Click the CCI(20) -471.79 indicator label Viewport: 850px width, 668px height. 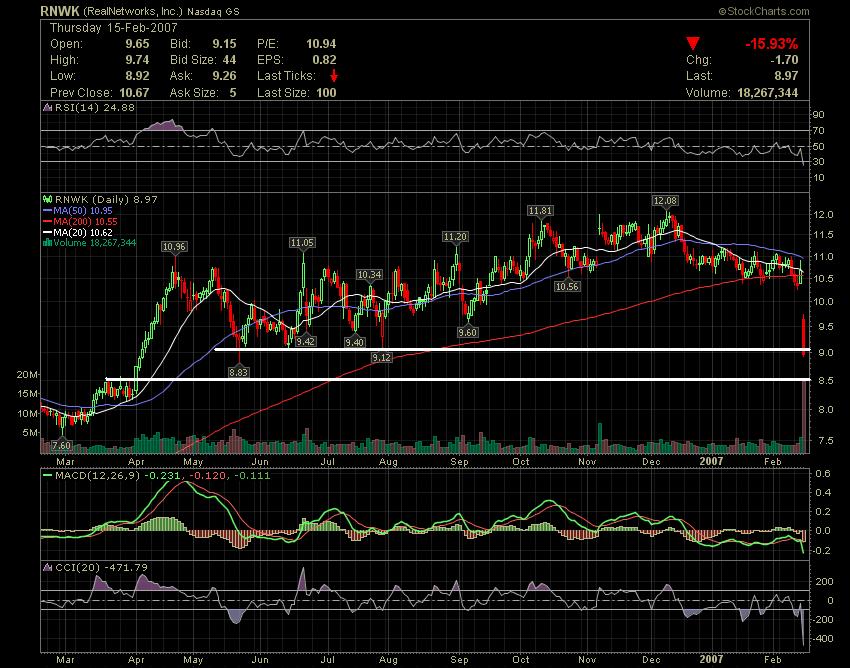click(101, 568)
